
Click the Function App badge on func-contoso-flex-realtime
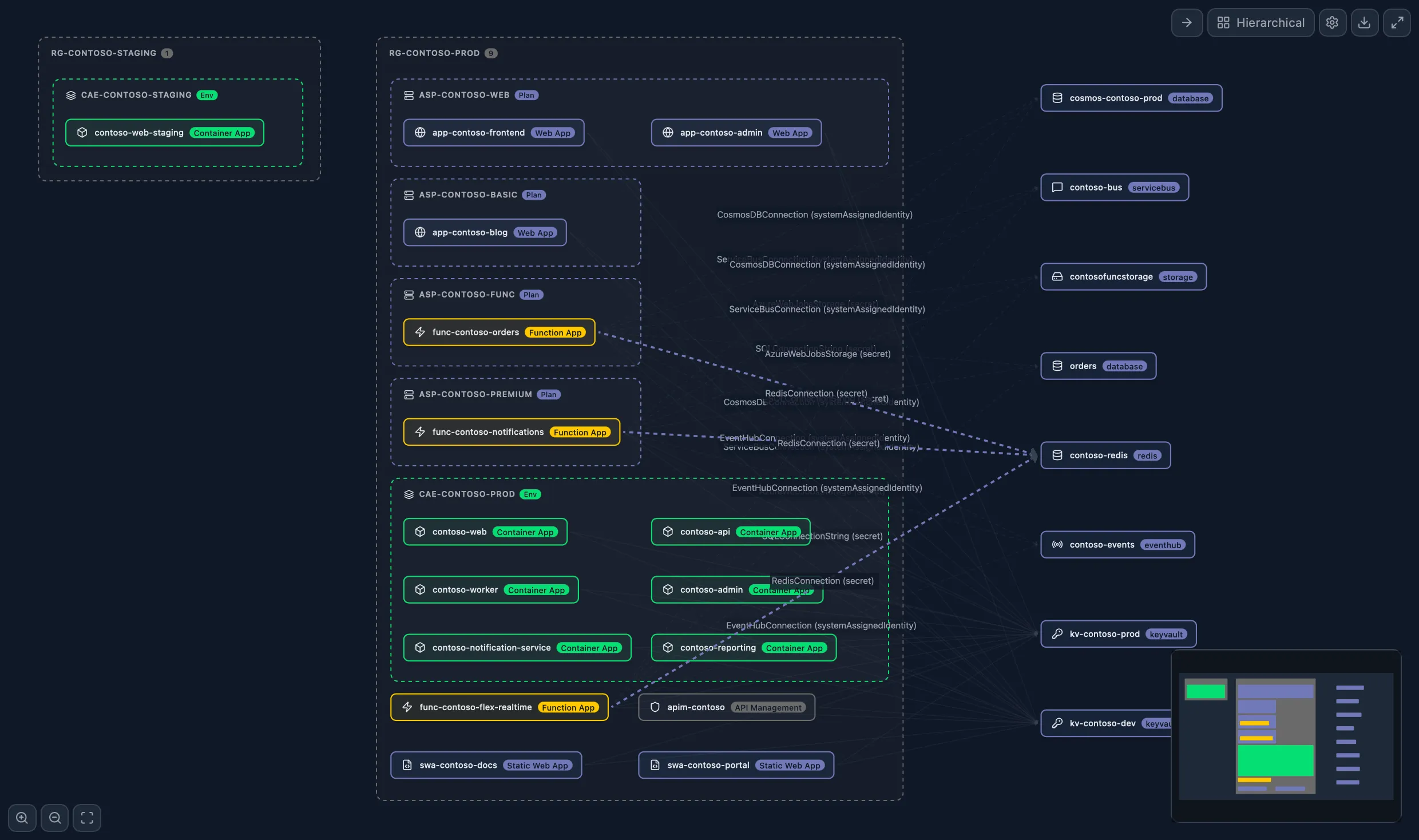[x=568, y=707]
